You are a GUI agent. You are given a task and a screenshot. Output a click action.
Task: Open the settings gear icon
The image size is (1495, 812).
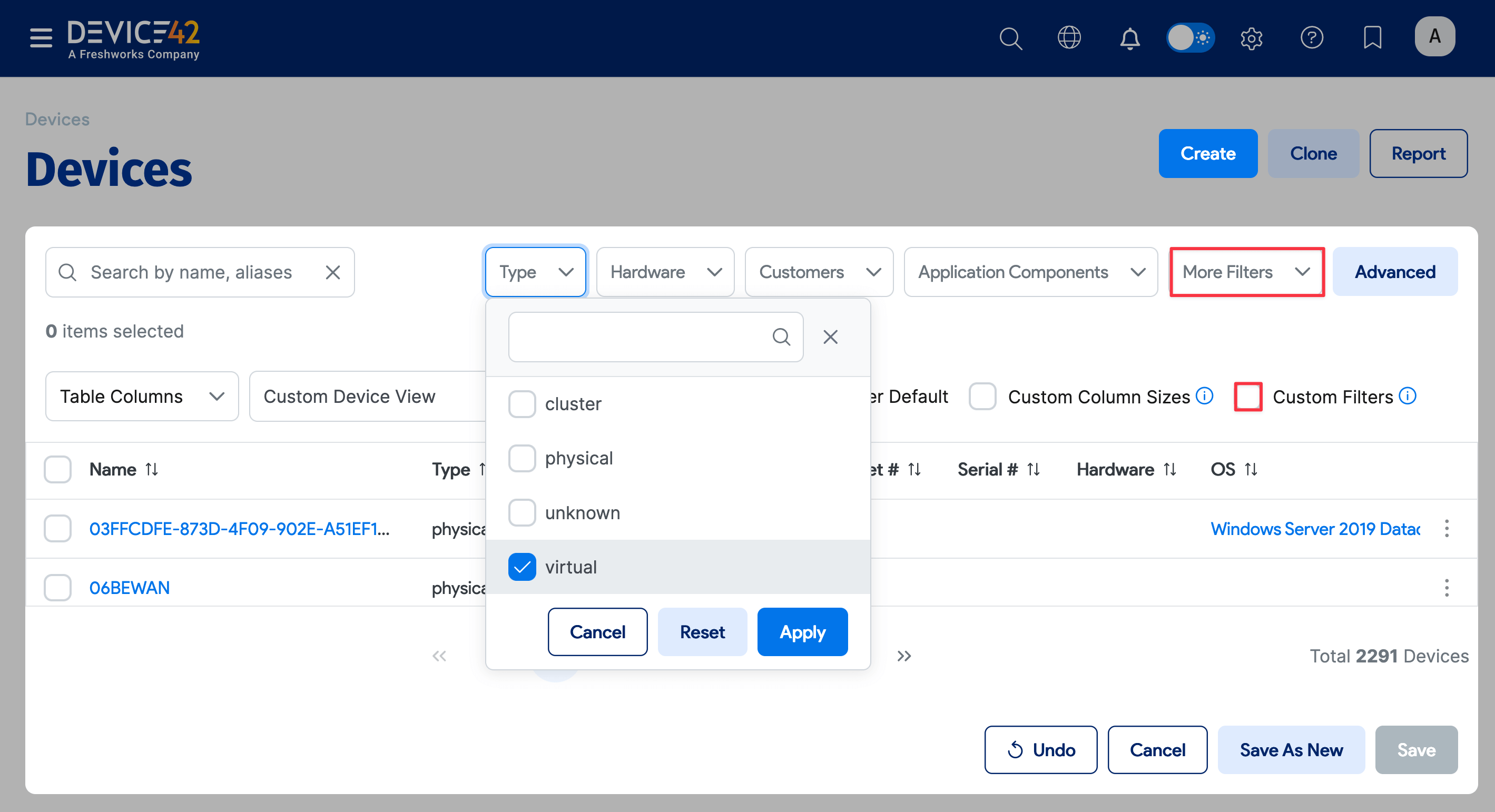1251,38
